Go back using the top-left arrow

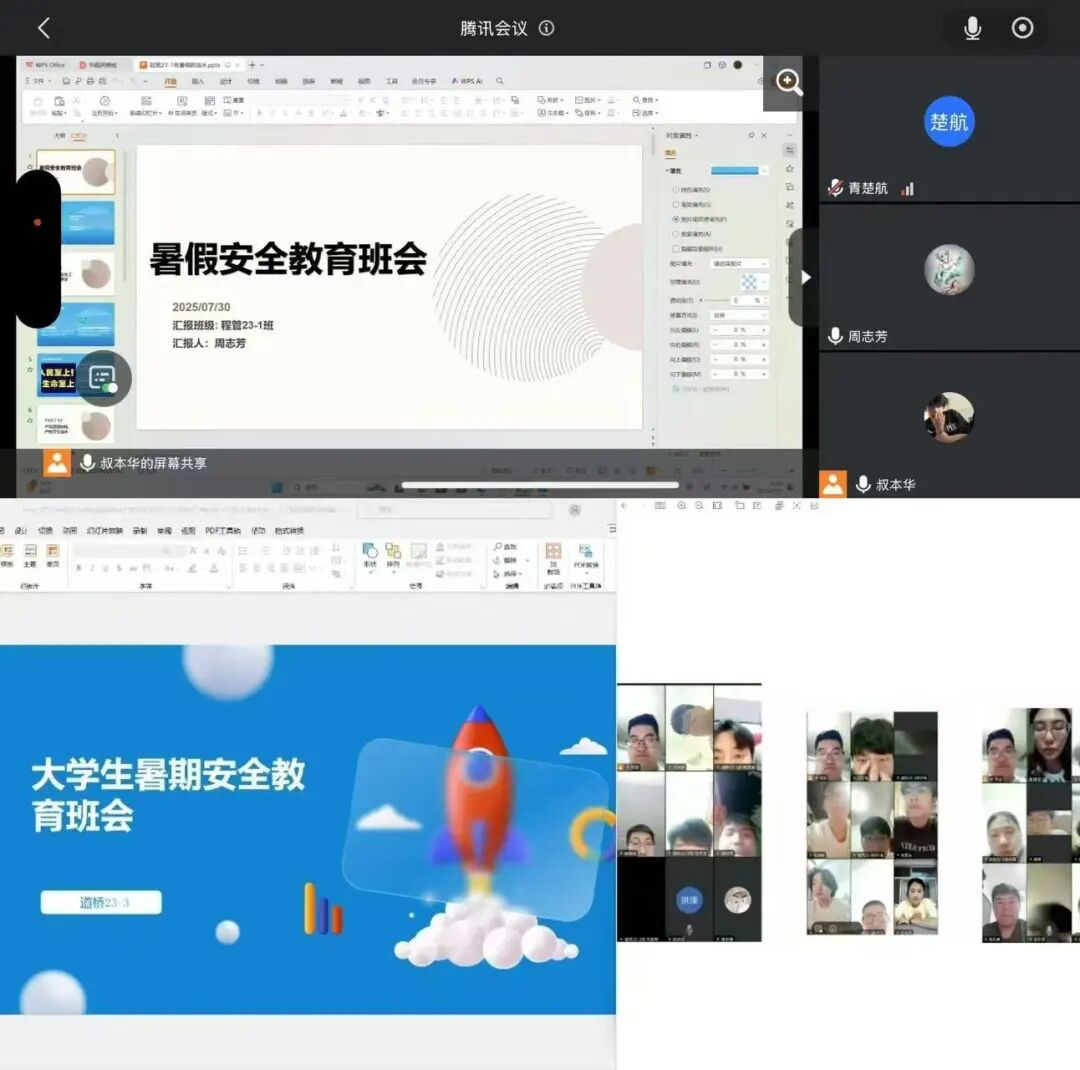click(43, 28)
